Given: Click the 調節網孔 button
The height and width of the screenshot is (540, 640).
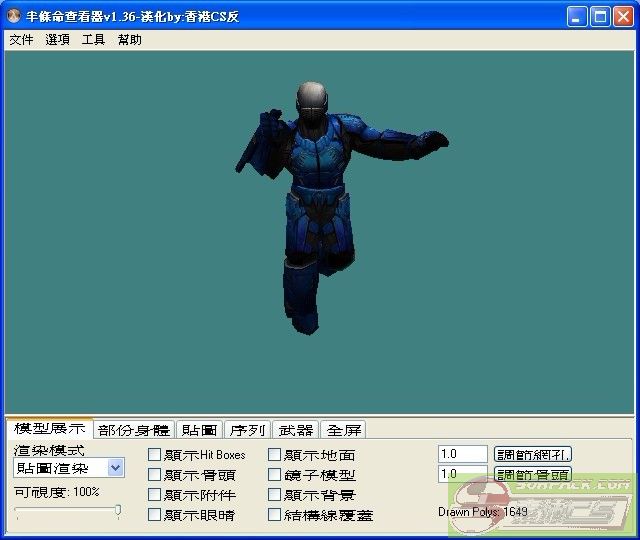Looking at the screenshot, I should coord(533,454).
